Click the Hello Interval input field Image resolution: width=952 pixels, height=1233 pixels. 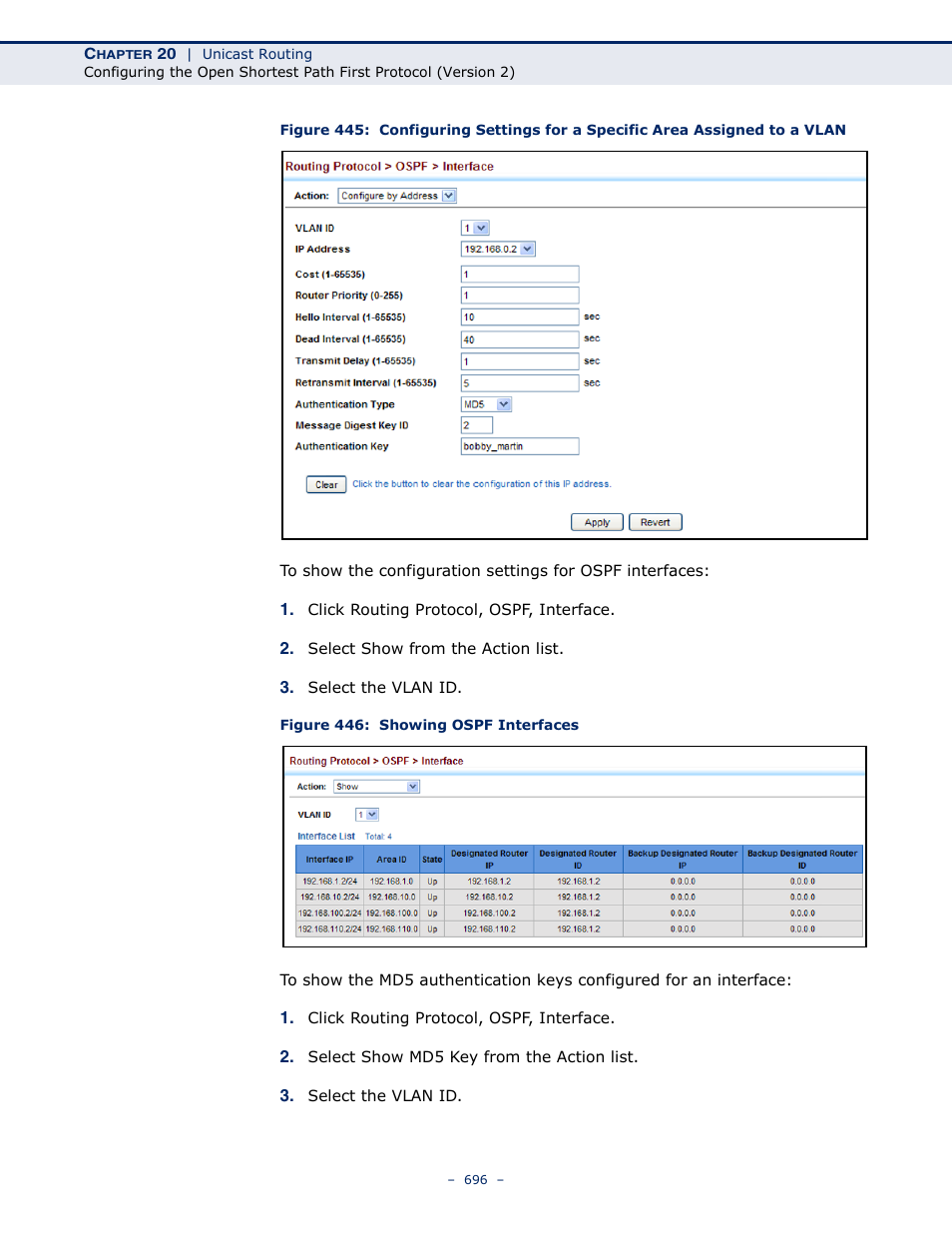pos(520,317)
